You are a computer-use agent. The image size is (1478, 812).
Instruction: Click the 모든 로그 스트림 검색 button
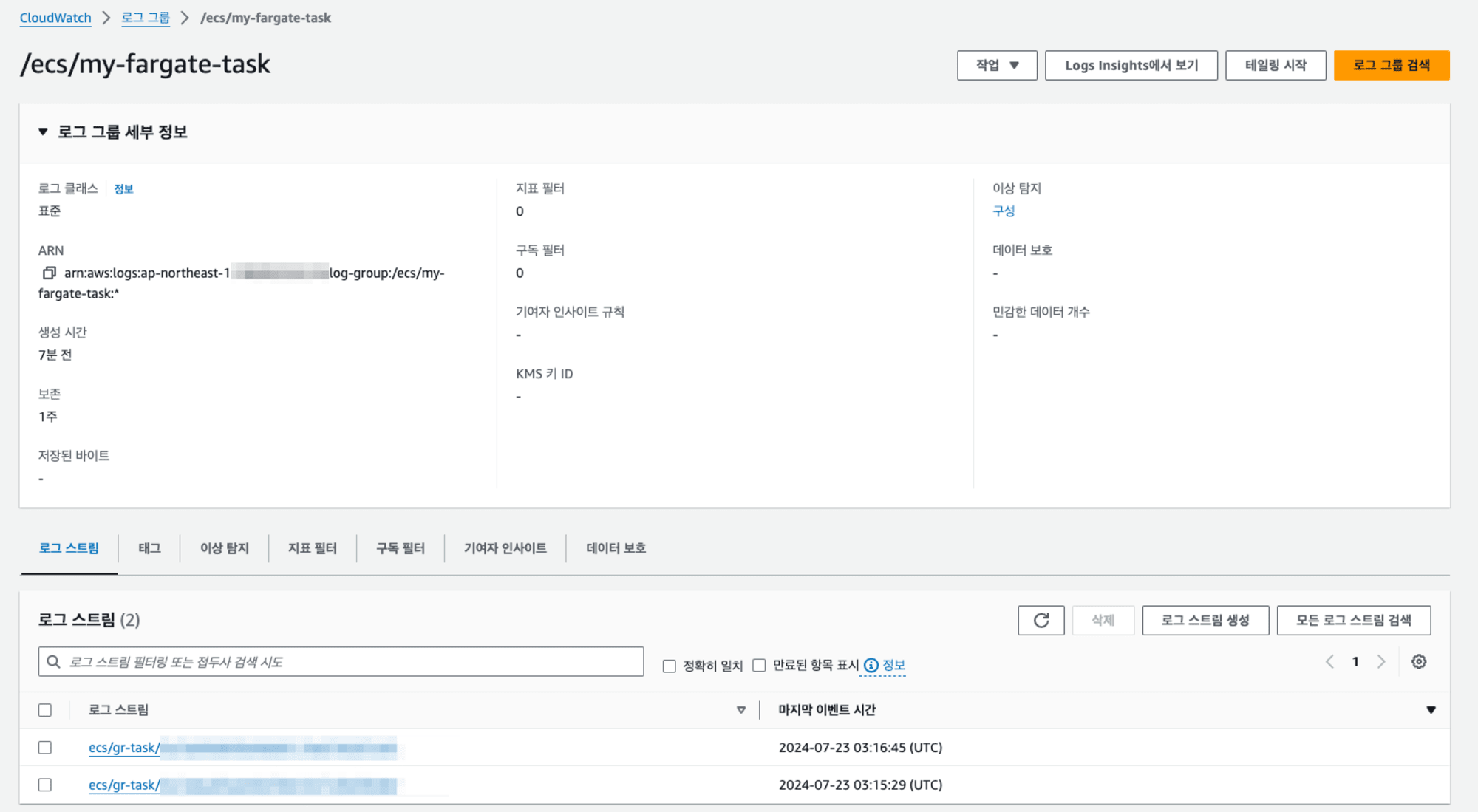pyautogui.click(x=1354, y=620)
